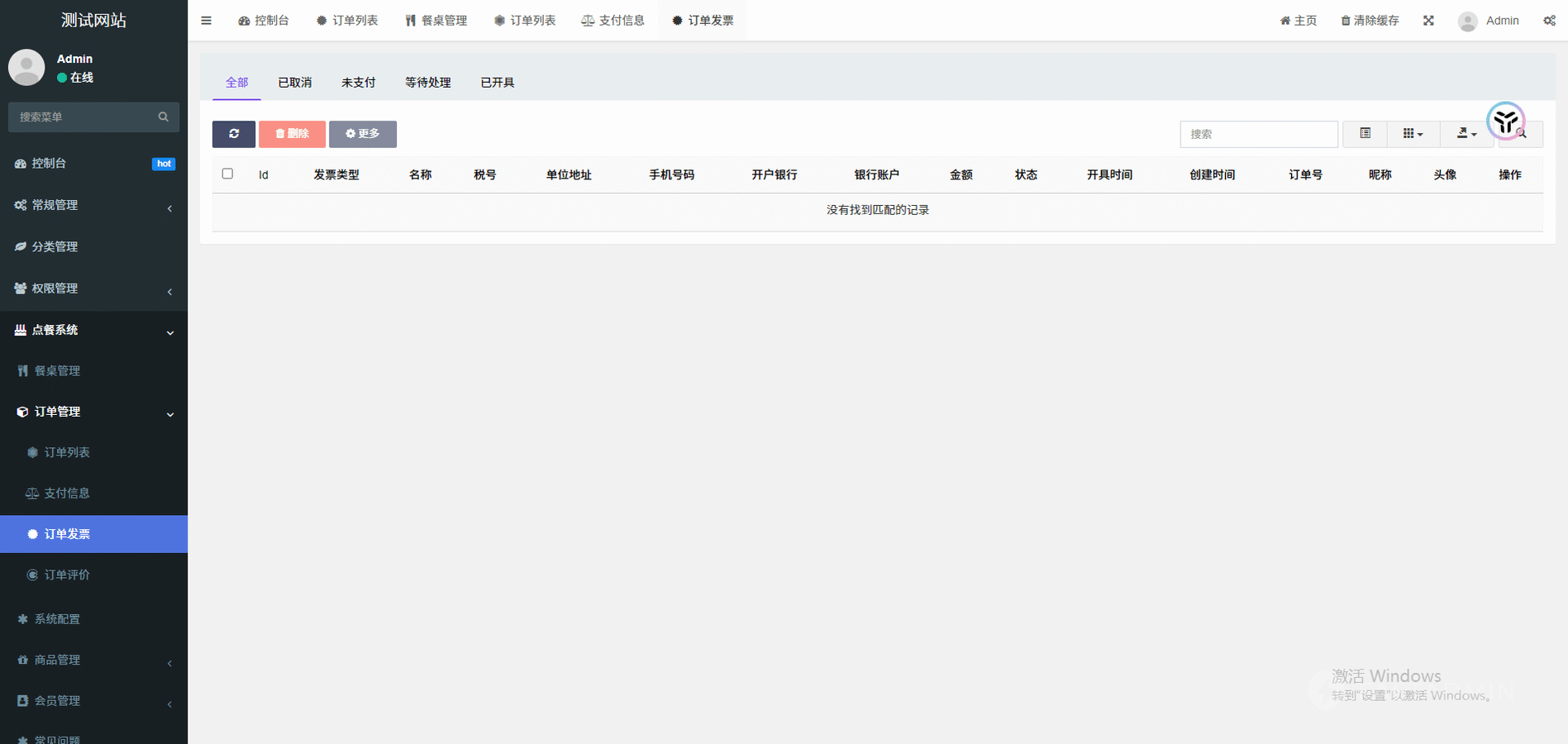This screenshot has height=744, width=1568.
Task: Click the fullscreen icon in the header
Action: click(x=1428, y=21)
